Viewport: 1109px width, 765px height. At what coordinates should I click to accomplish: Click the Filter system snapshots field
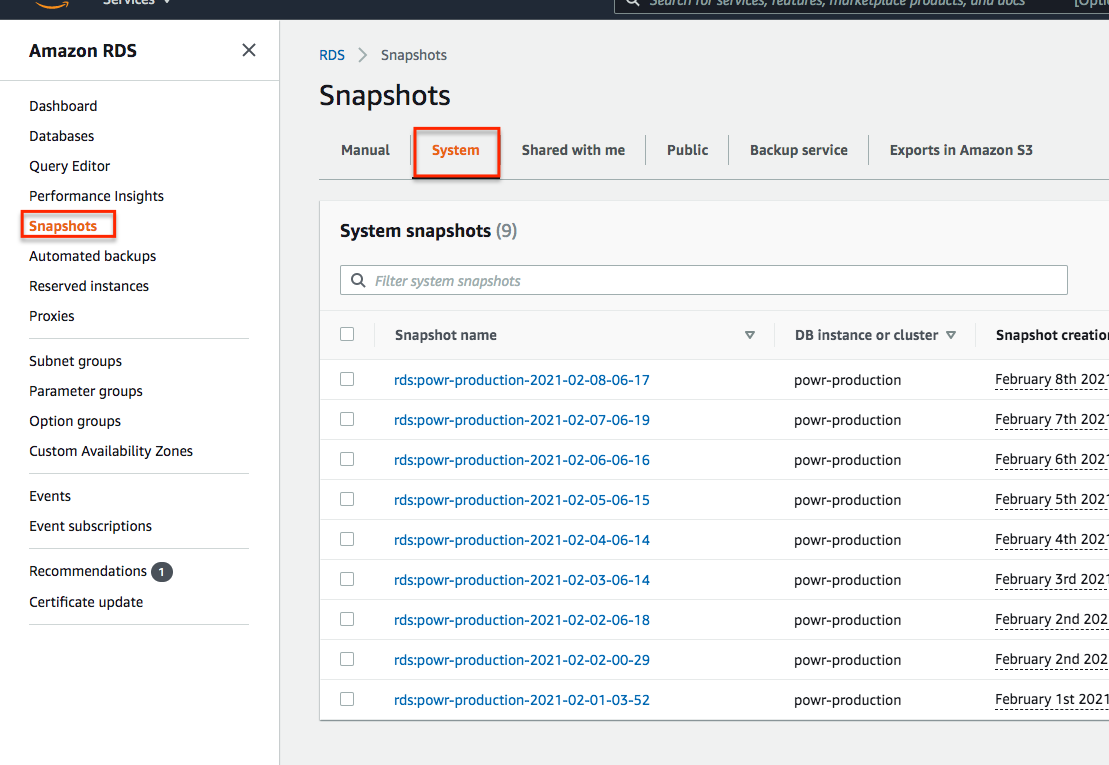pos(715,281)
